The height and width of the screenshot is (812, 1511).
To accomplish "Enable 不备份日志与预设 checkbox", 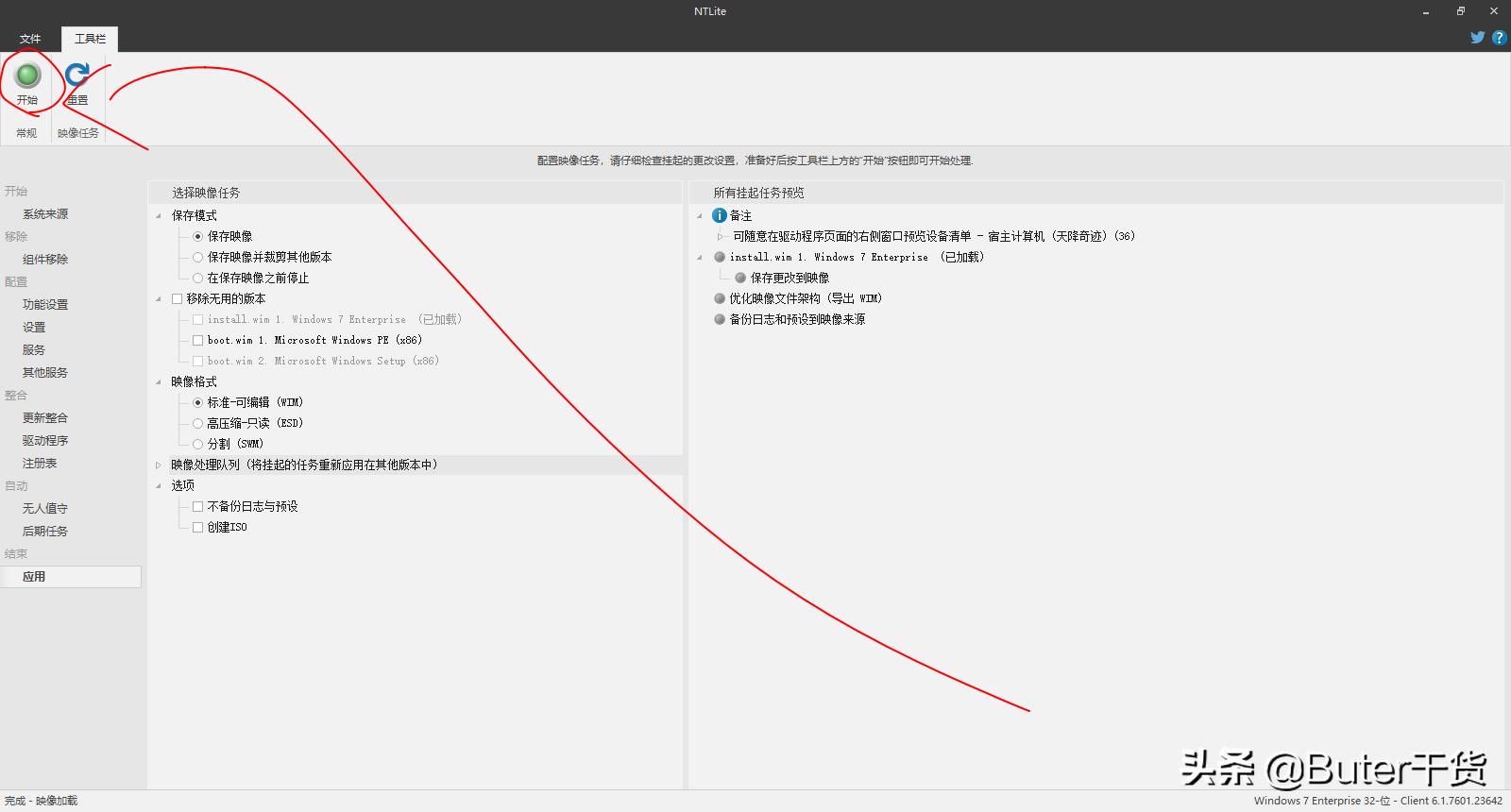I will click(x=197, y=506).
